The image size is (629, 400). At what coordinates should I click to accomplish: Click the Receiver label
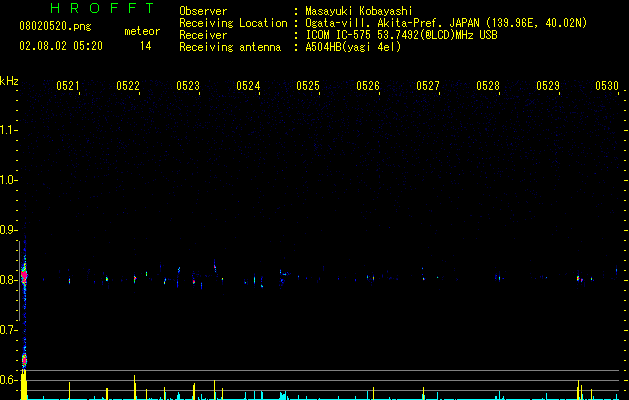[203, 35]
